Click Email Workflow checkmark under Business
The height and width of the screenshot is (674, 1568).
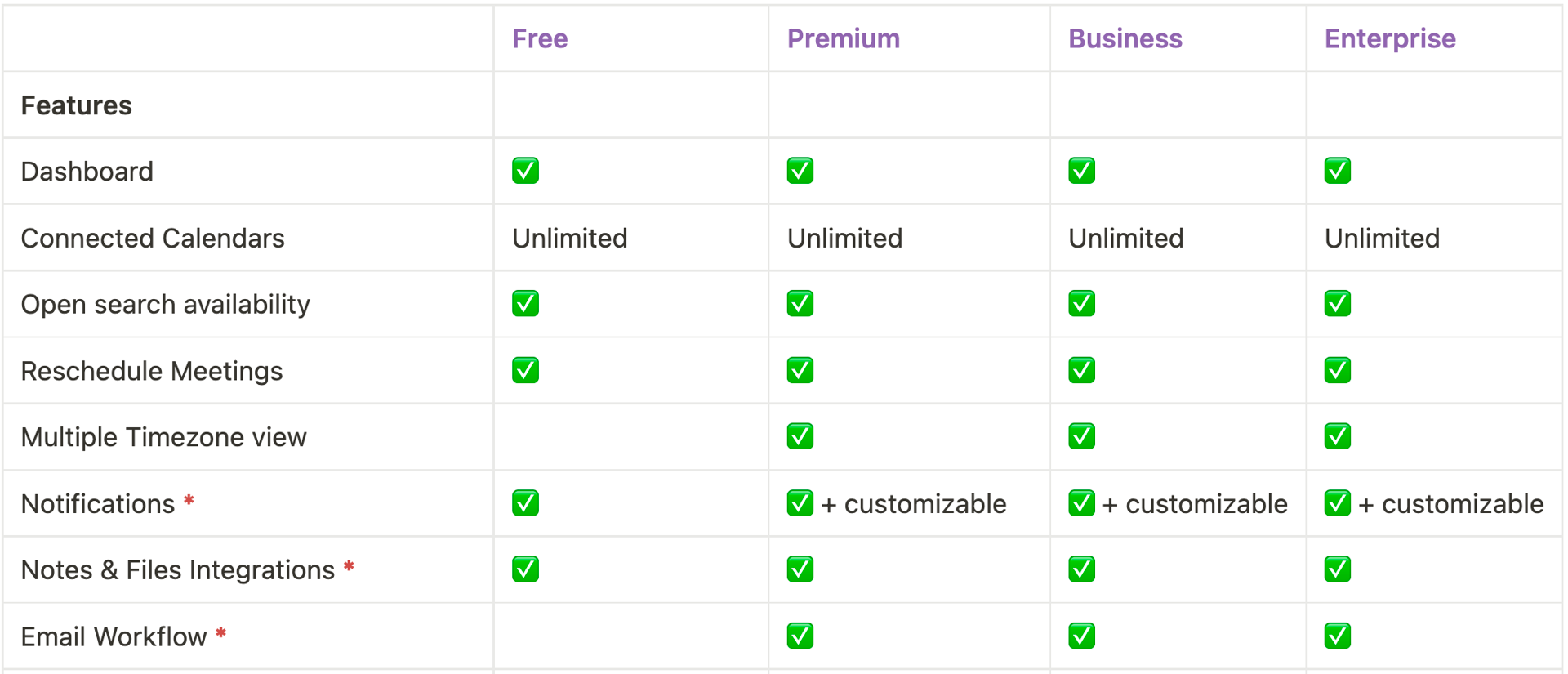(x=1082, y=636)
